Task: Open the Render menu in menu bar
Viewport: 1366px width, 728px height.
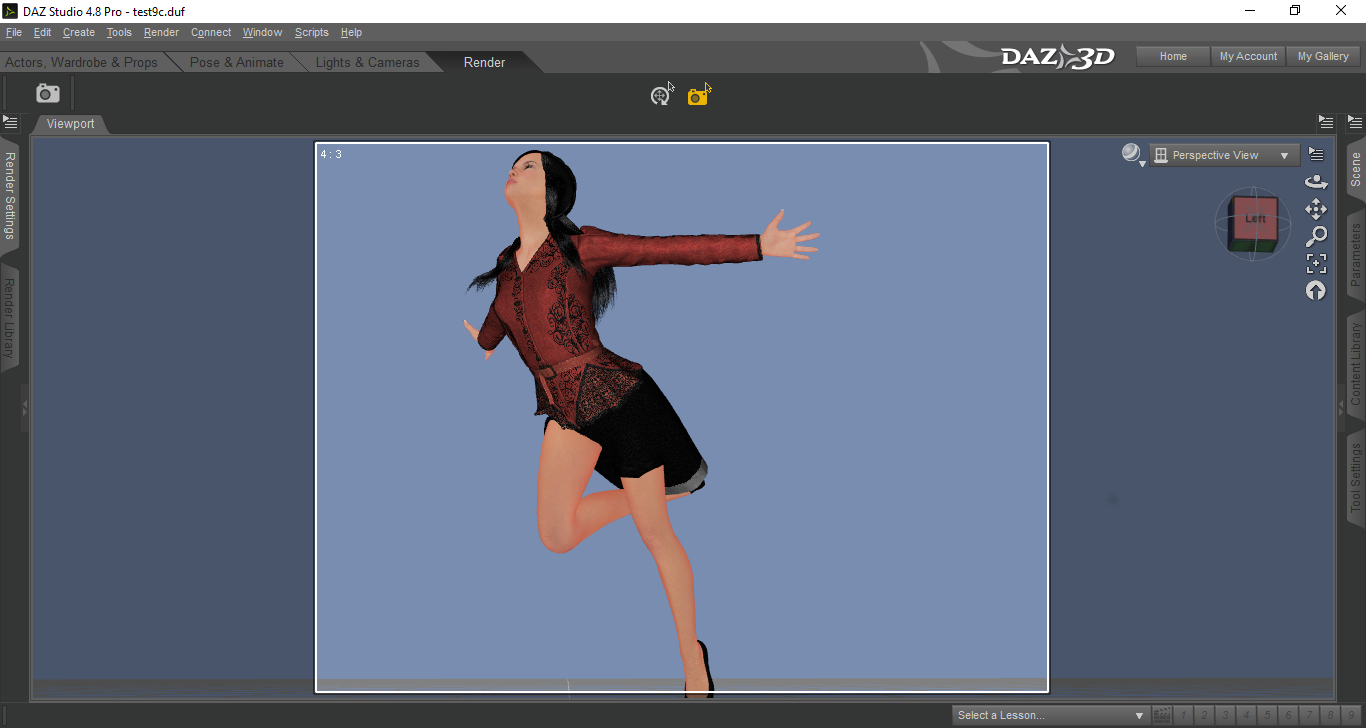Action: coord(161,32)
